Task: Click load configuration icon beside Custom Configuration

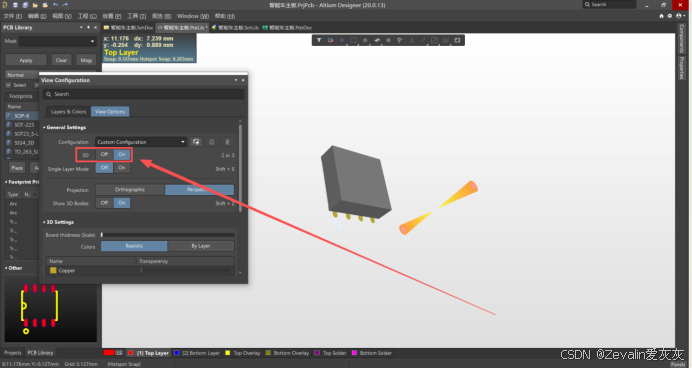Action: 196,142
